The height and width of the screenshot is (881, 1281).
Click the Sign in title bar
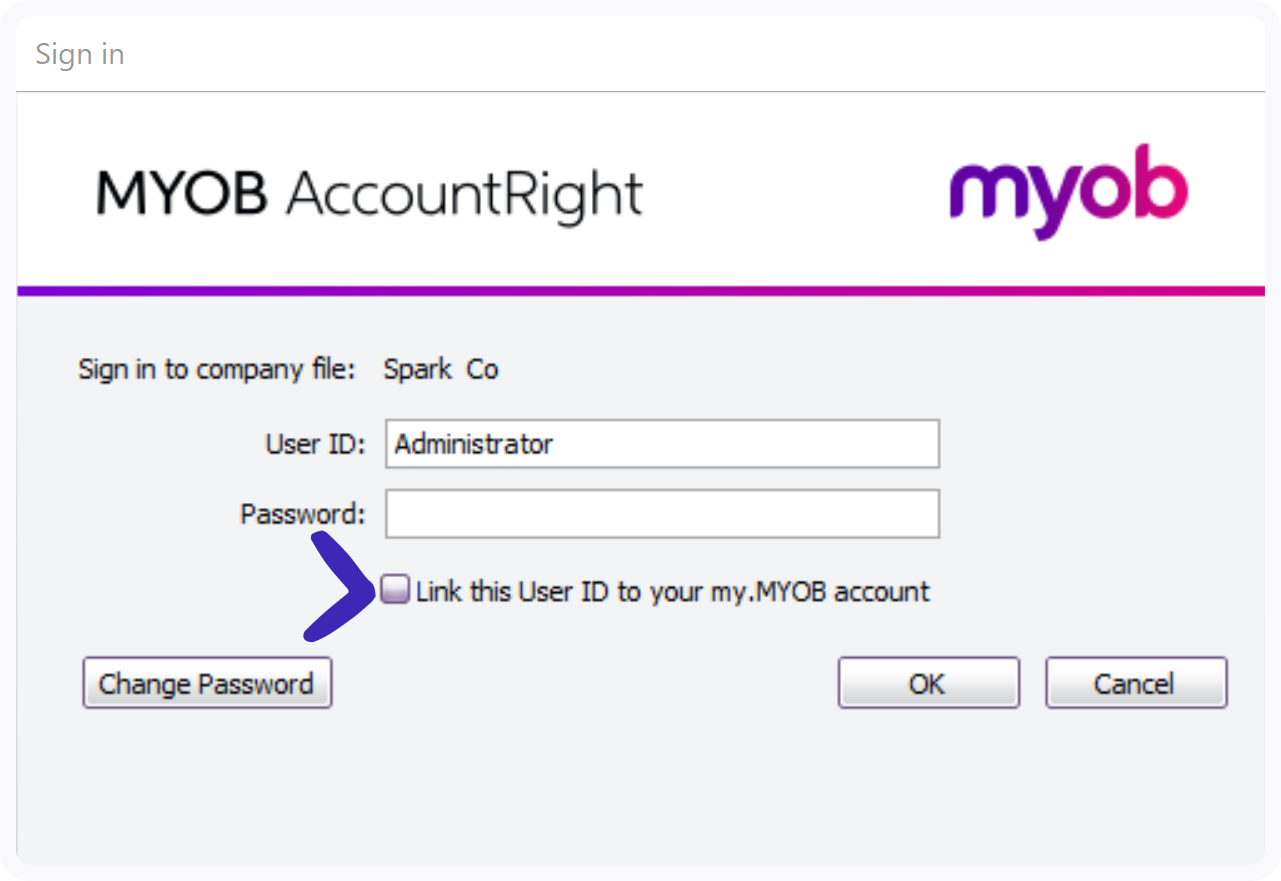(80, 54)
